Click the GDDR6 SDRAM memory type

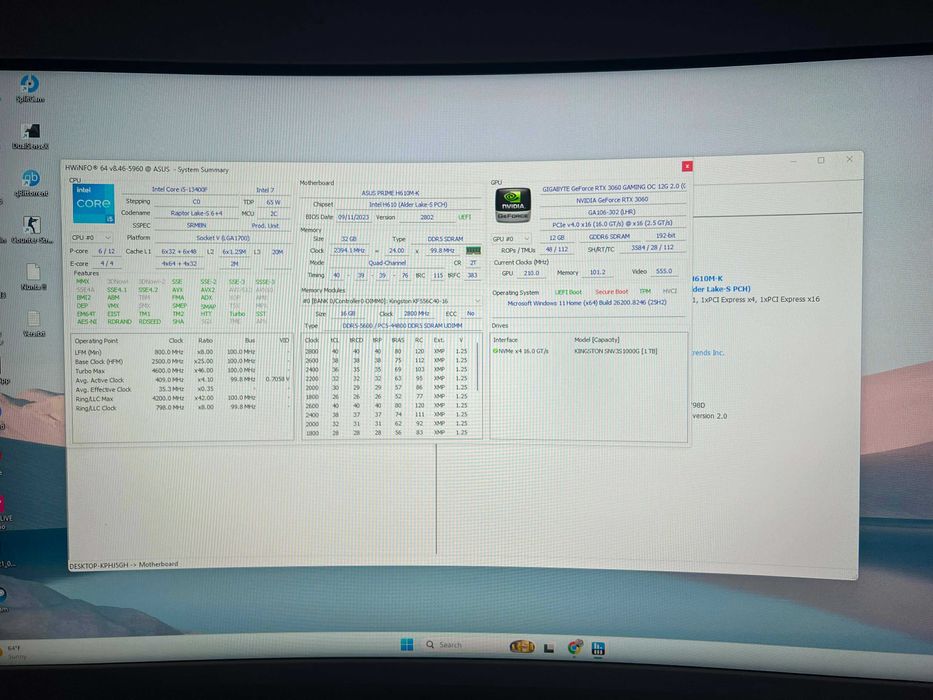[x=609, y=236]
